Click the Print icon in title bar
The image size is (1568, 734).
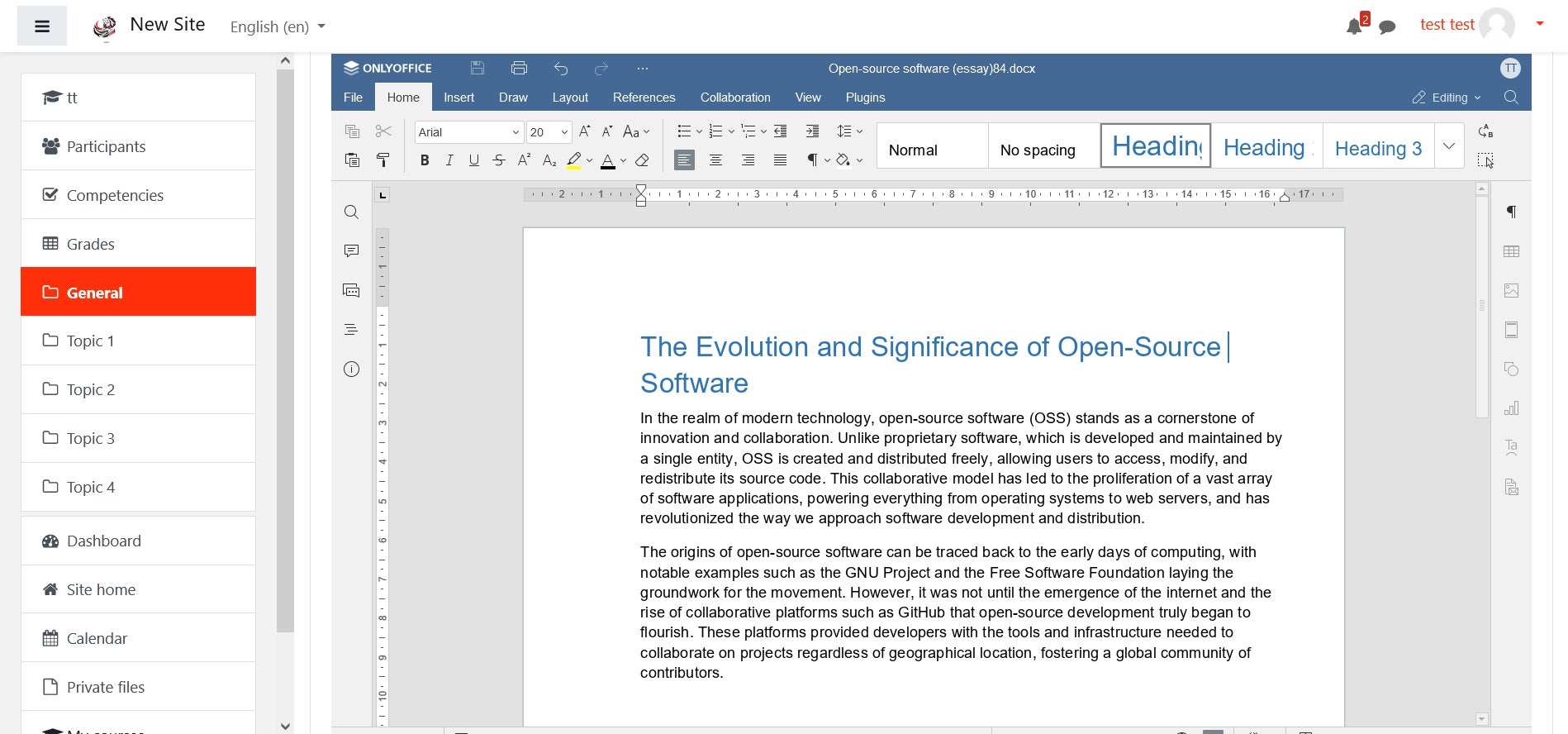(x=519, y=69)
